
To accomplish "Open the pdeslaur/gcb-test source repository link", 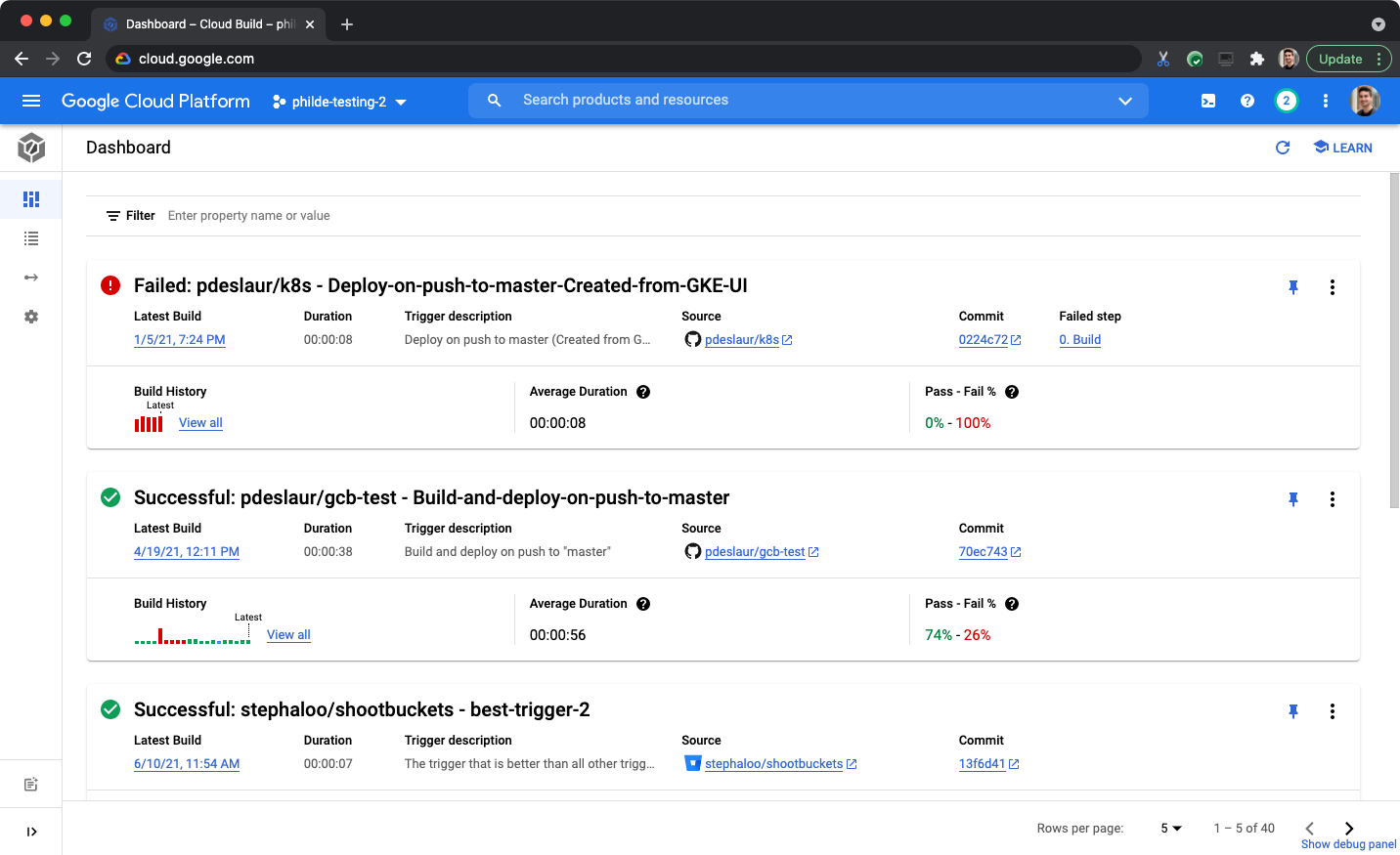I will pyautogui.click(x=762, y=552).
